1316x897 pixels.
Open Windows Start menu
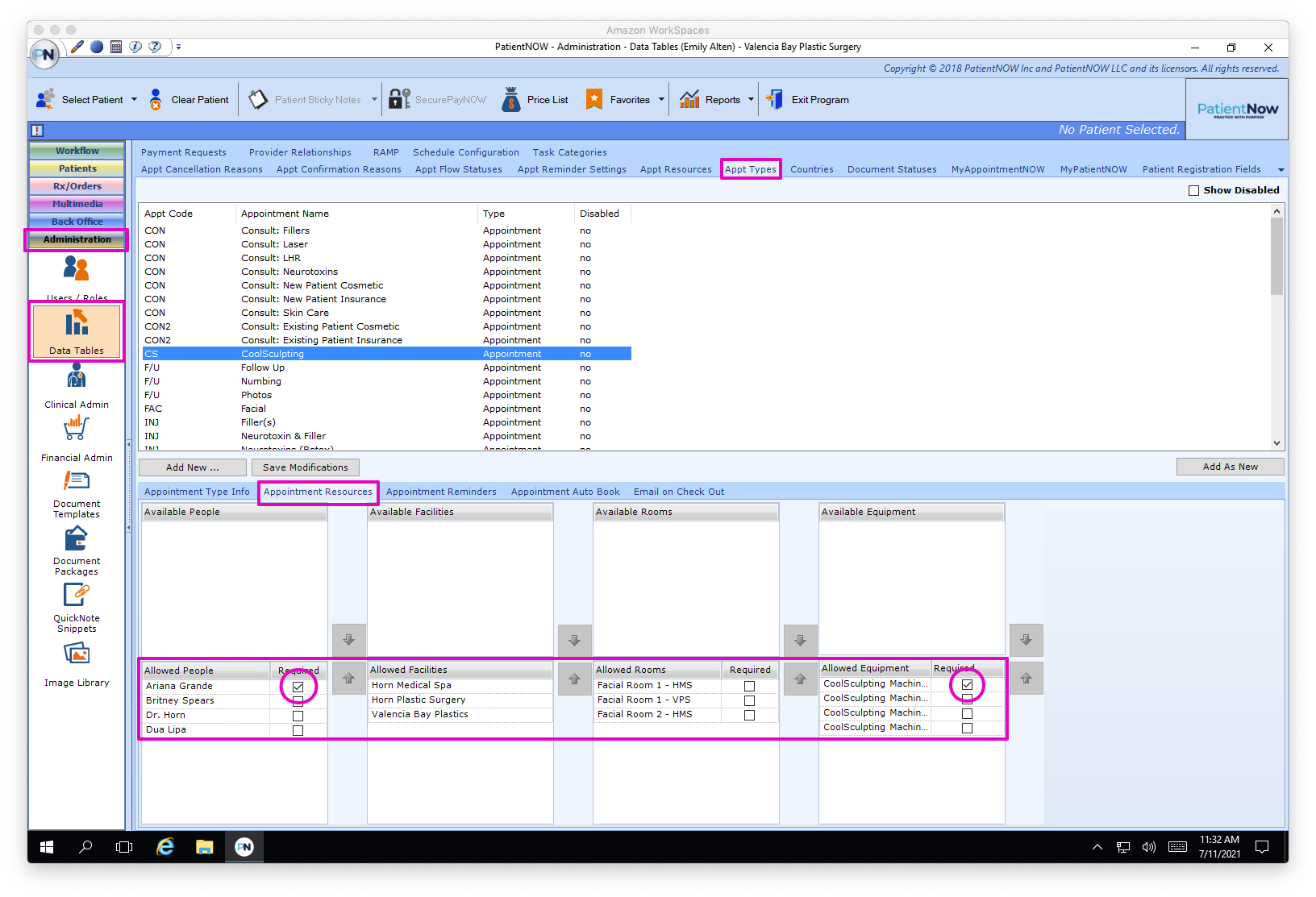point(47,847)
